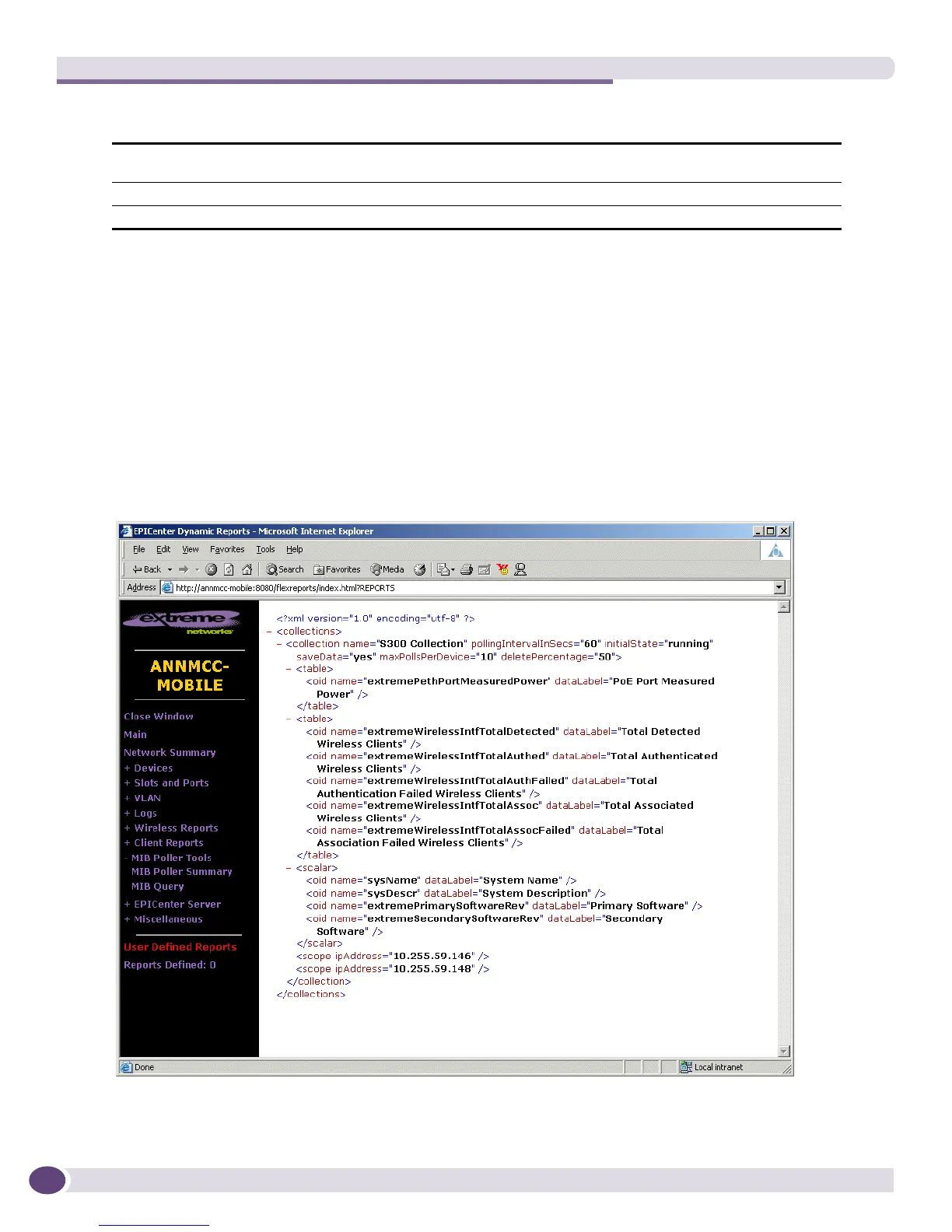This screenshot has height=1232, width=952.
Task: Click the ANNMCC-MOBILE server name heading
Action: click(x=190, y=676)
